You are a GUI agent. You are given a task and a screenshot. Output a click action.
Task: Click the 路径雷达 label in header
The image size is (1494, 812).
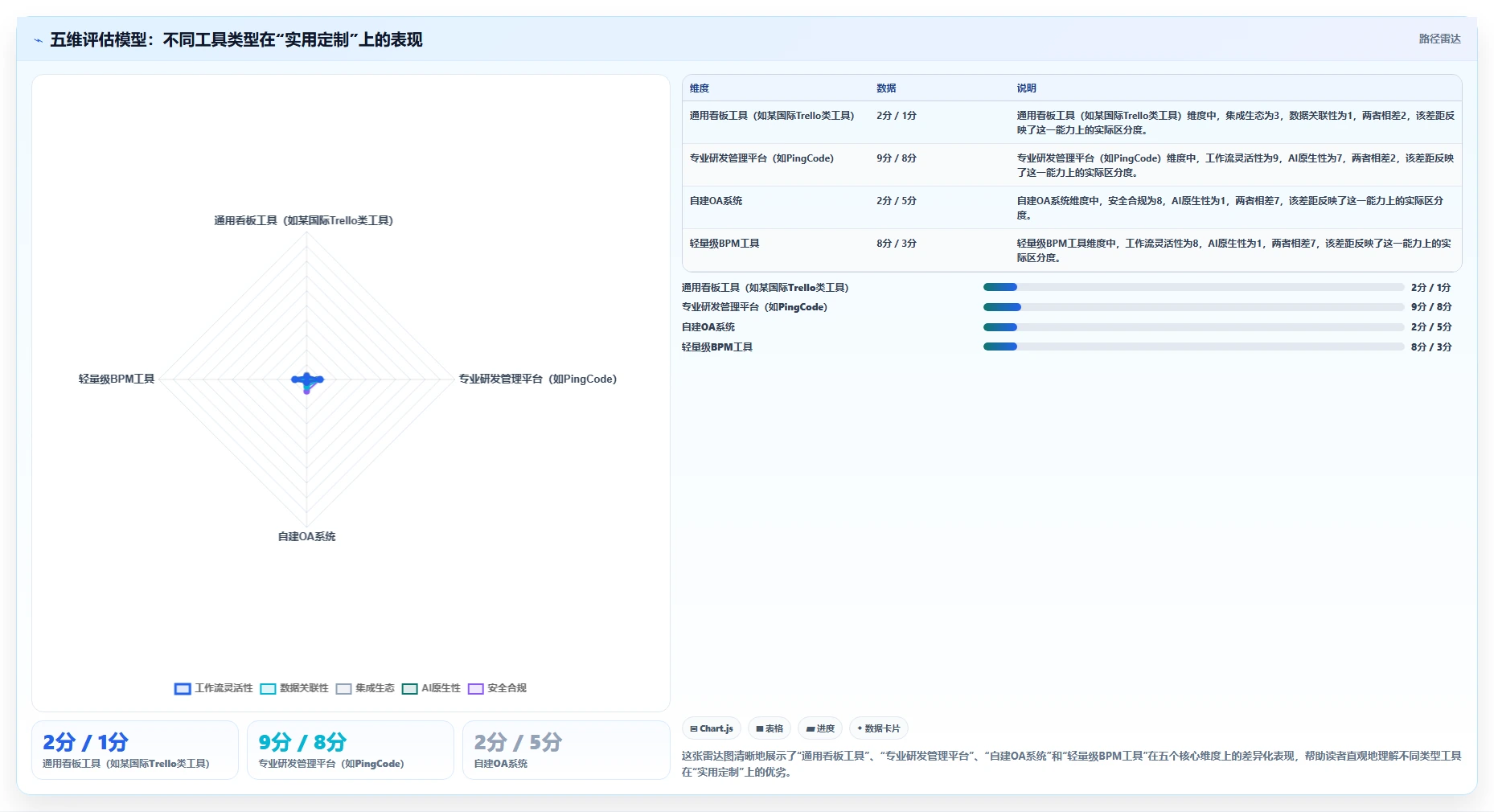1439,39
